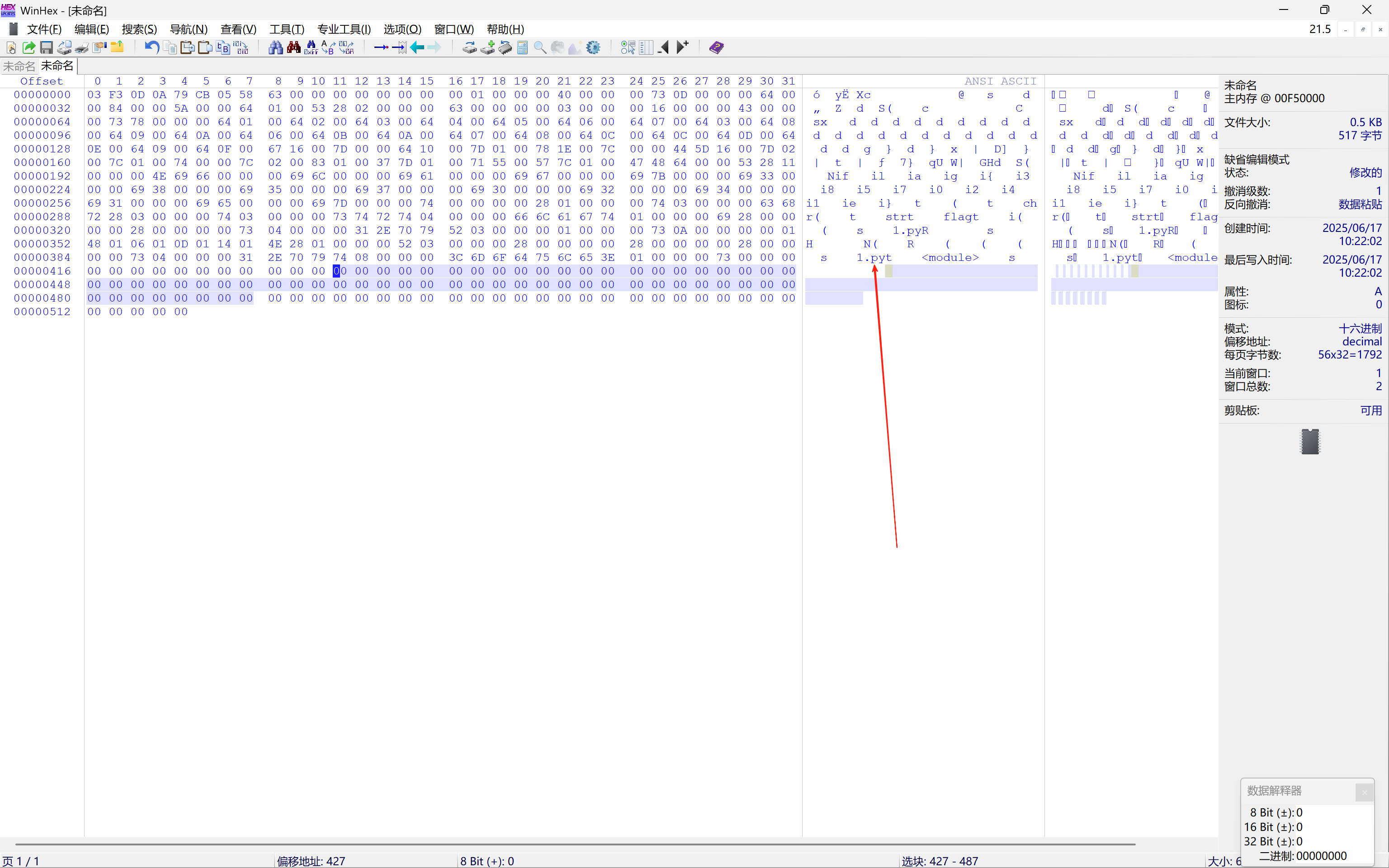Switch to the first 未命名 tab

(x=19, y=66)
